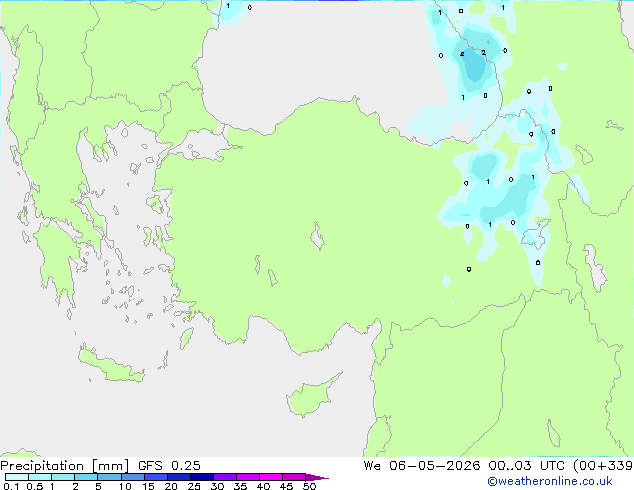Select the 1–2 mm legend color swatch
634x490 pixels.
[63, 477]
